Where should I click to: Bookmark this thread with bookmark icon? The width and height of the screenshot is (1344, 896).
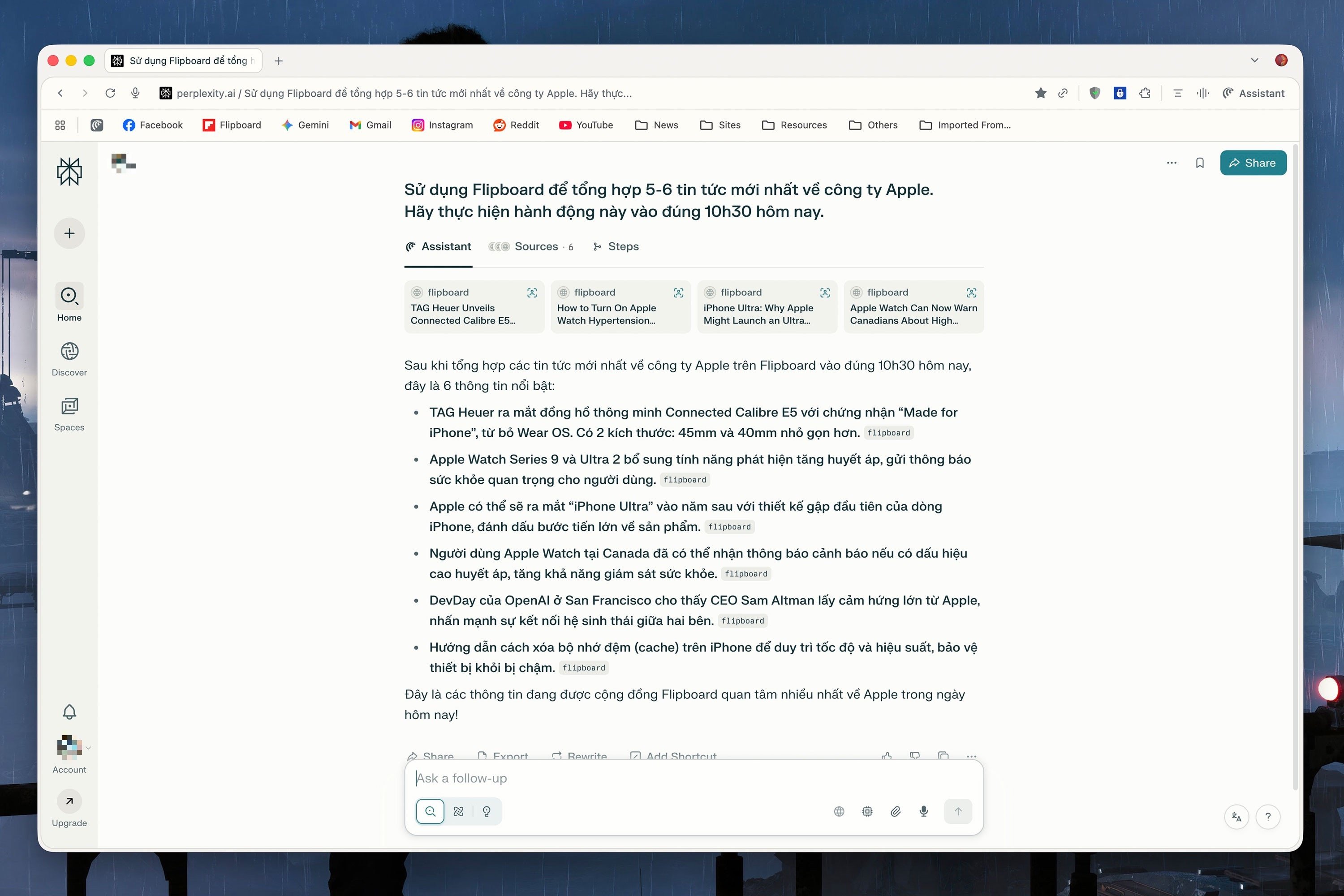(x=1199, y=163)
